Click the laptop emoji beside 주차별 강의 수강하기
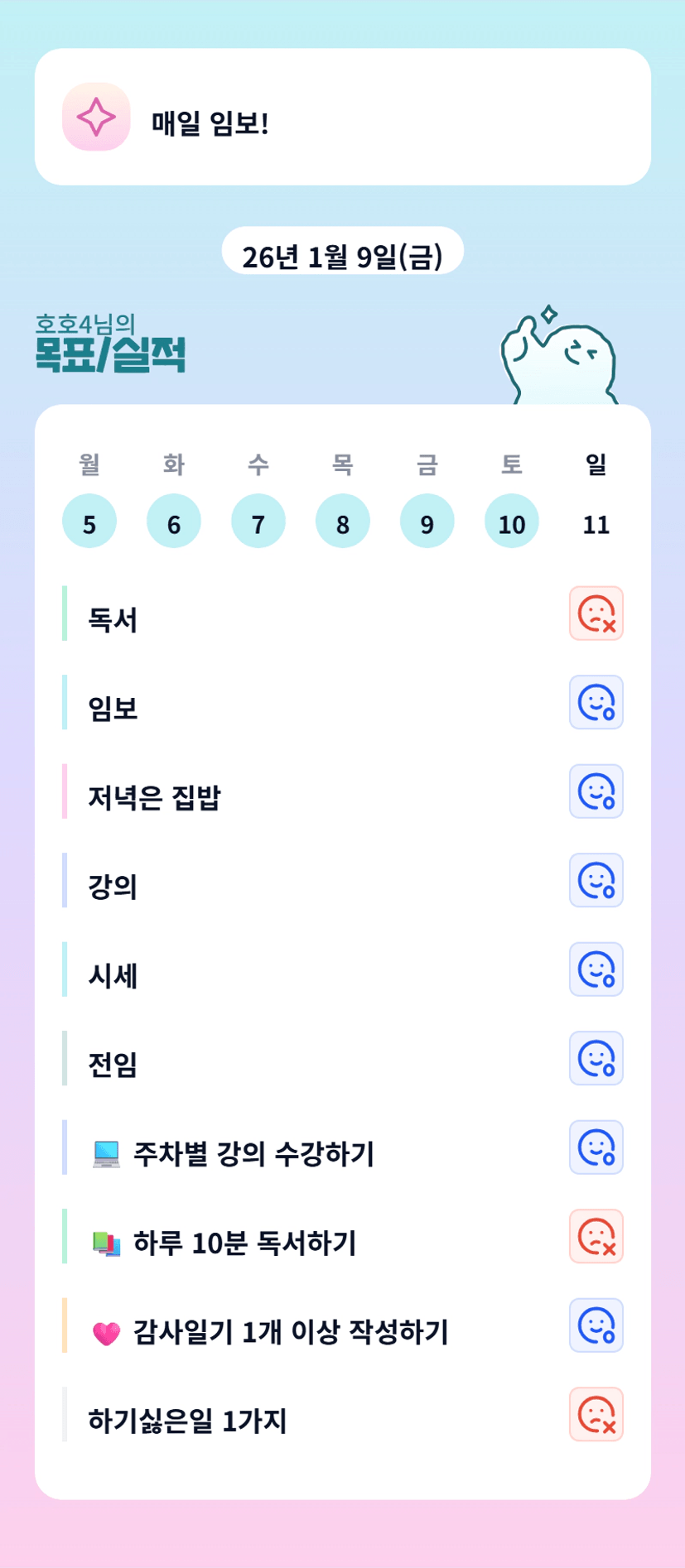 tap(106, 1154)
